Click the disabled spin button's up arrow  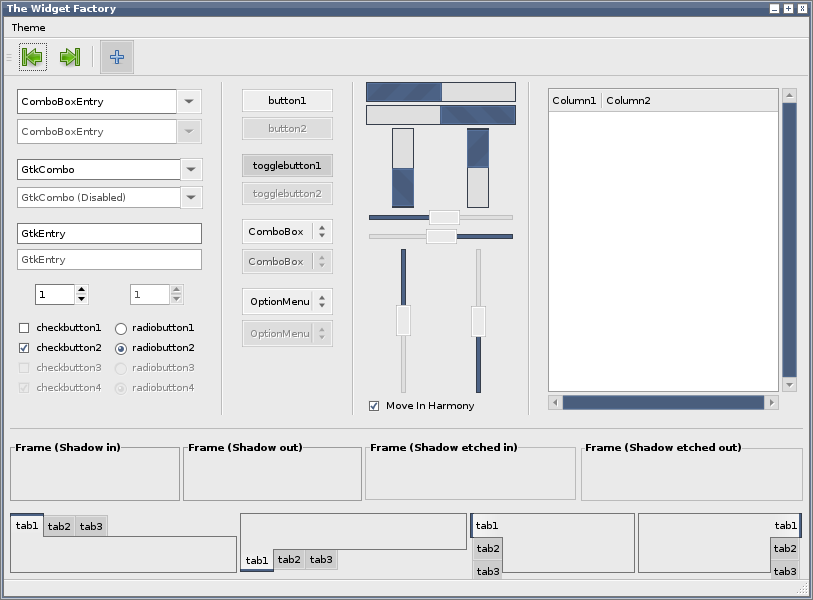(x=177, y=290)
